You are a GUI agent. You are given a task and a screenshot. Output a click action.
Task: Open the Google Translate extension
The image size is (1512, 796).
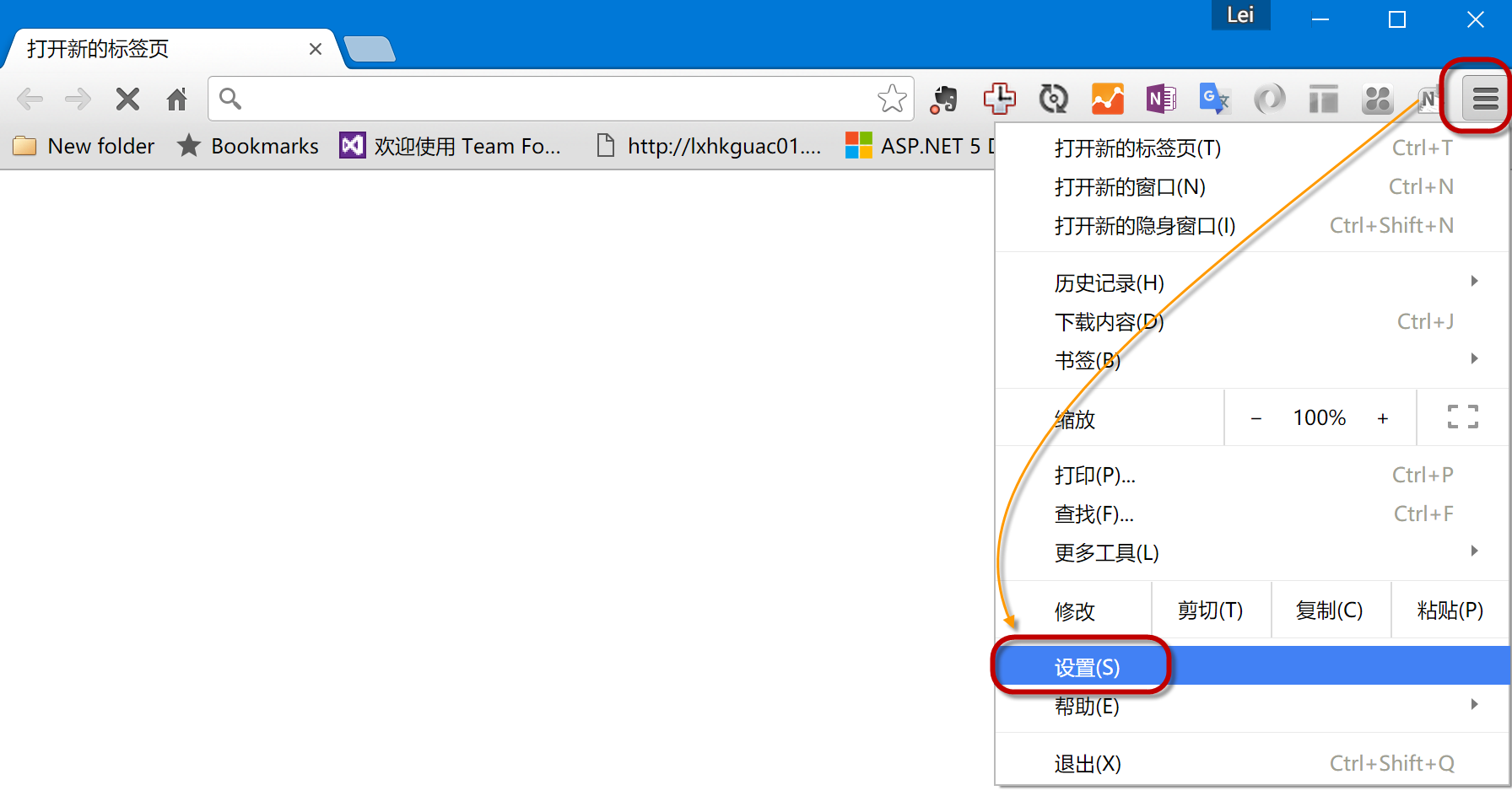click(x=1215, y=99)
